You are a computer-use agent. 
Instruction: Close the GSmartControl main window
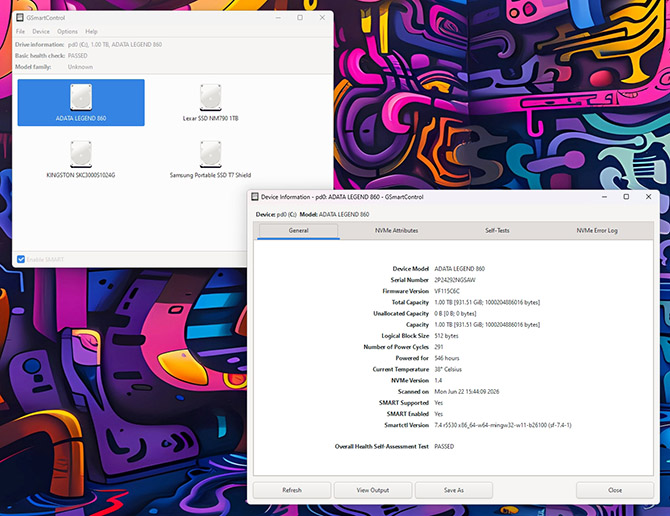pyautogui.click(x=322, y=18)
